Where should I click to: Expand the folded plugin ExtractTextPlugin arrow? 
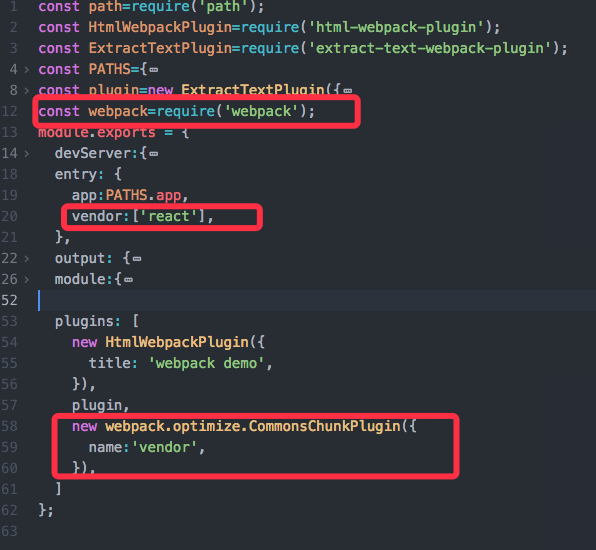pyautogui.click(x=27, y=90)
